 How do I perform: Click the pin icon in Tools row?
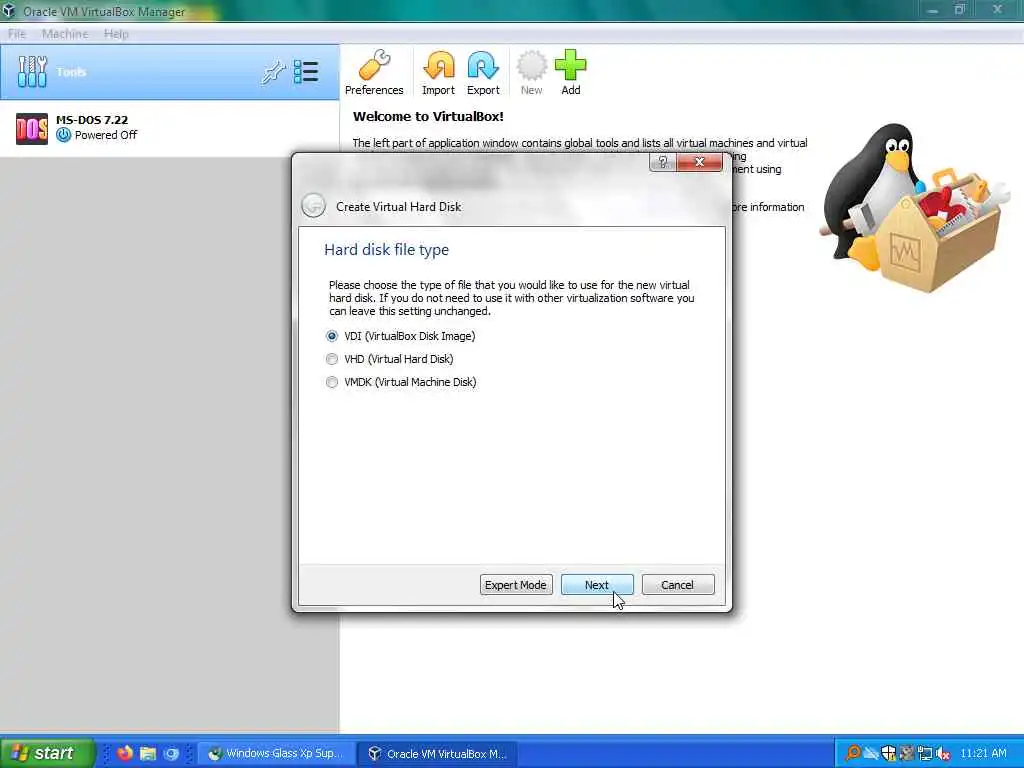[273, 72]
